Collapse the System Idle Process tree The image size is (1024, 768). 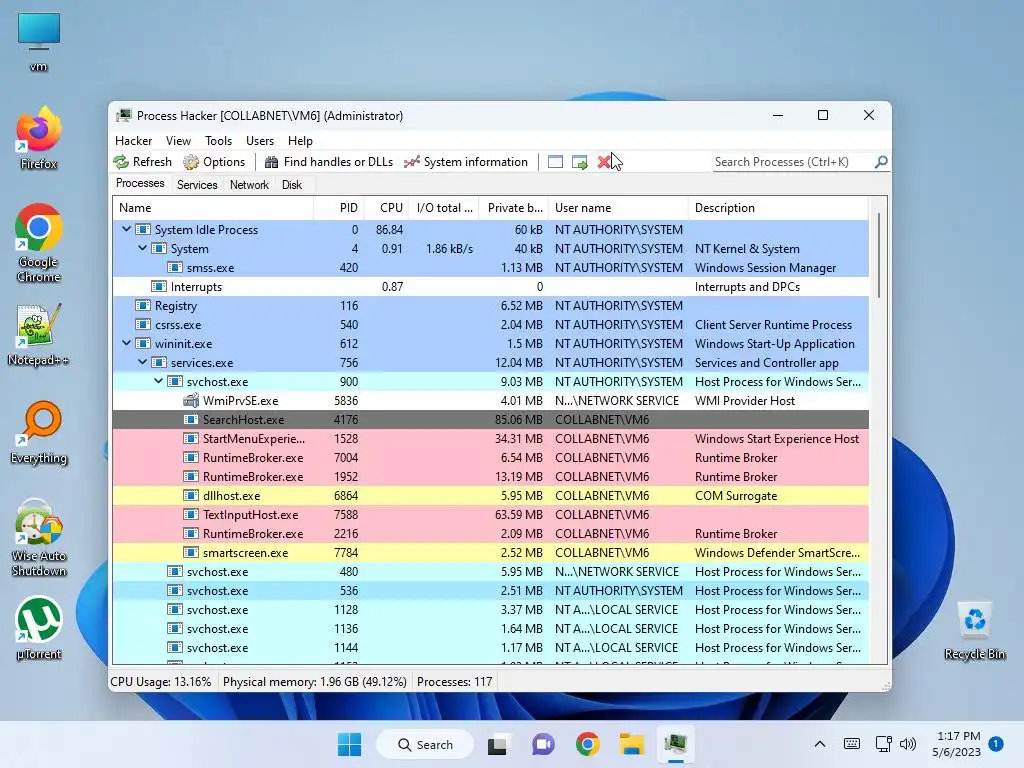tap(126, 229)
